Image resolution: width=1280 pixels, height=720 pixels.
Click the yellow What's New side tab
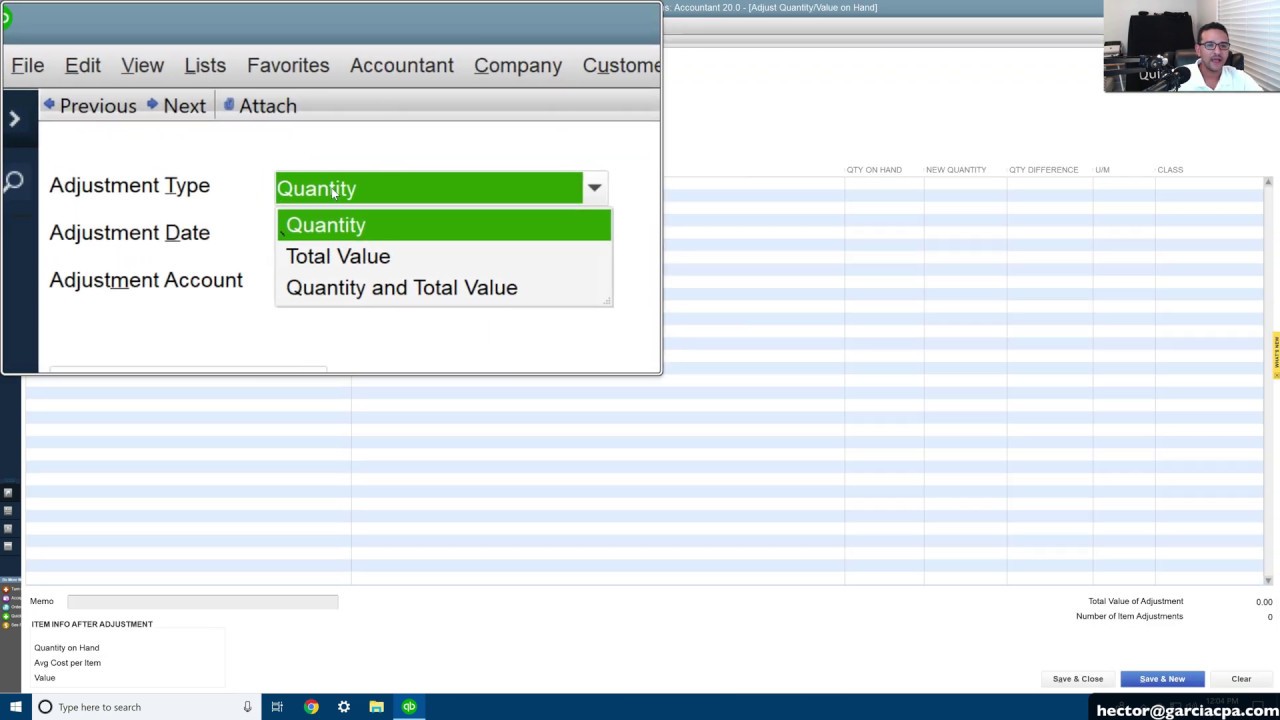[1276, 355]
